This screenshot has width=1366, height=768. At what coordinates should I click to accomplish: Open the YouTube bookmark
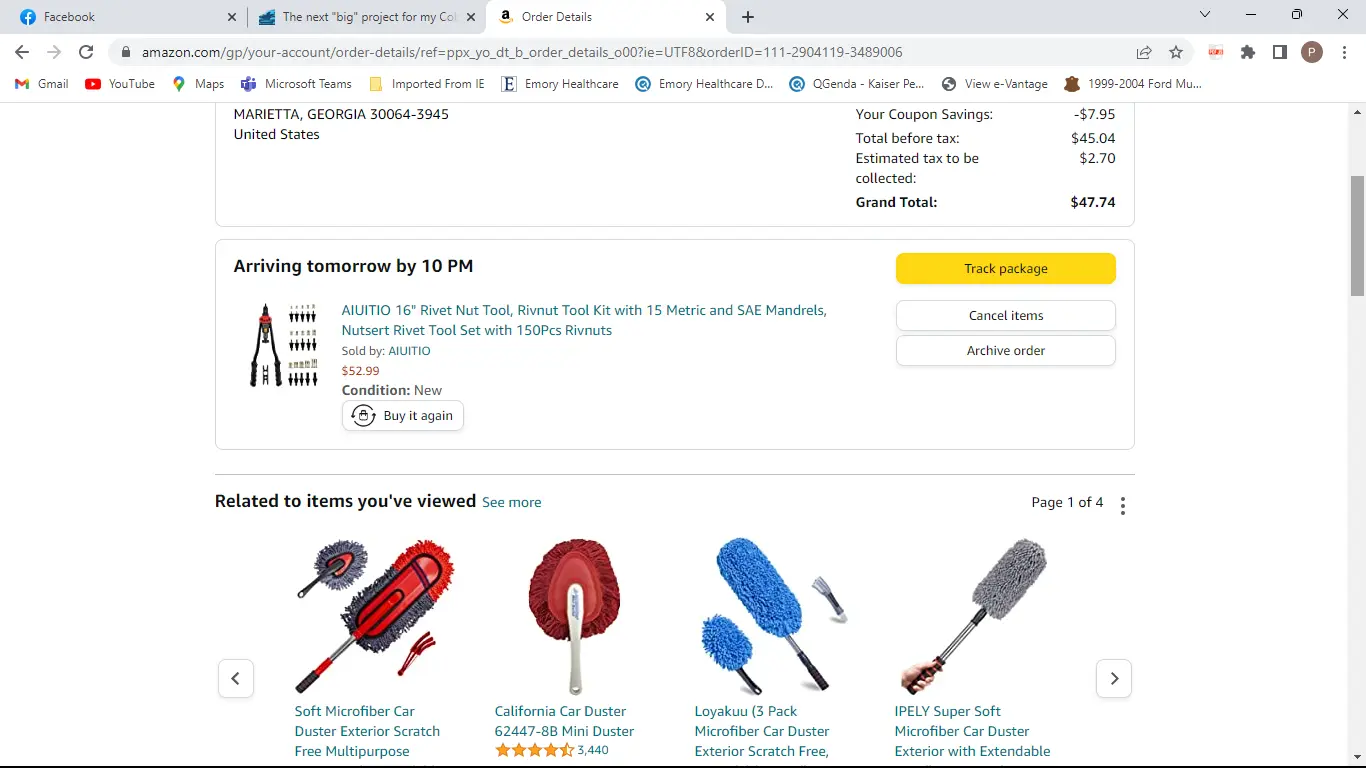coord(120,84)
